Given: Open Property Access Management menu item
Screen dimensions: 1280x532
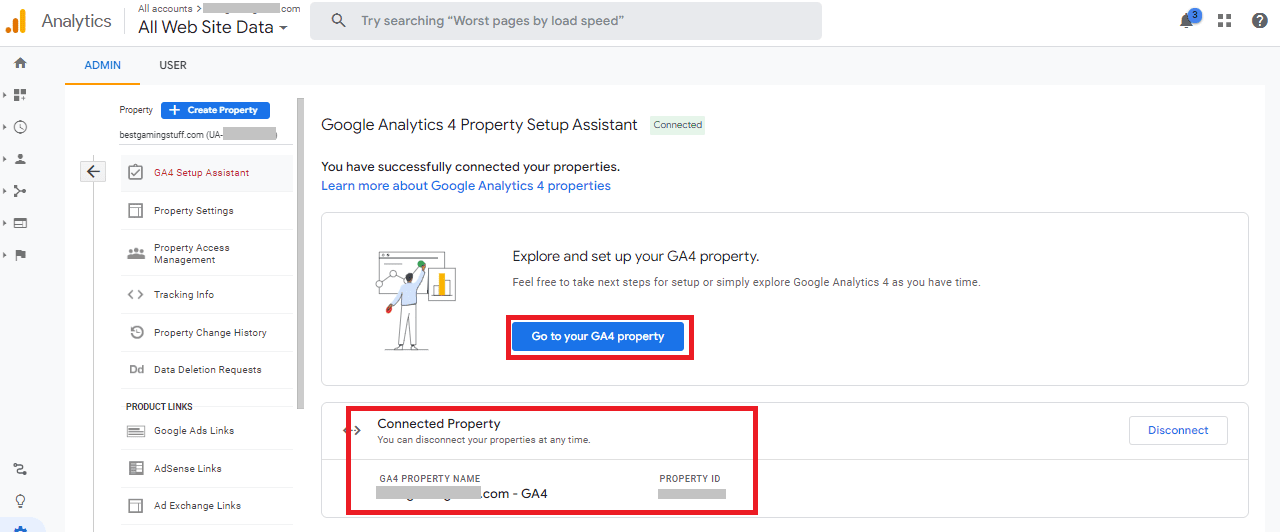Looking at the screenshot, I should [207, 253].
